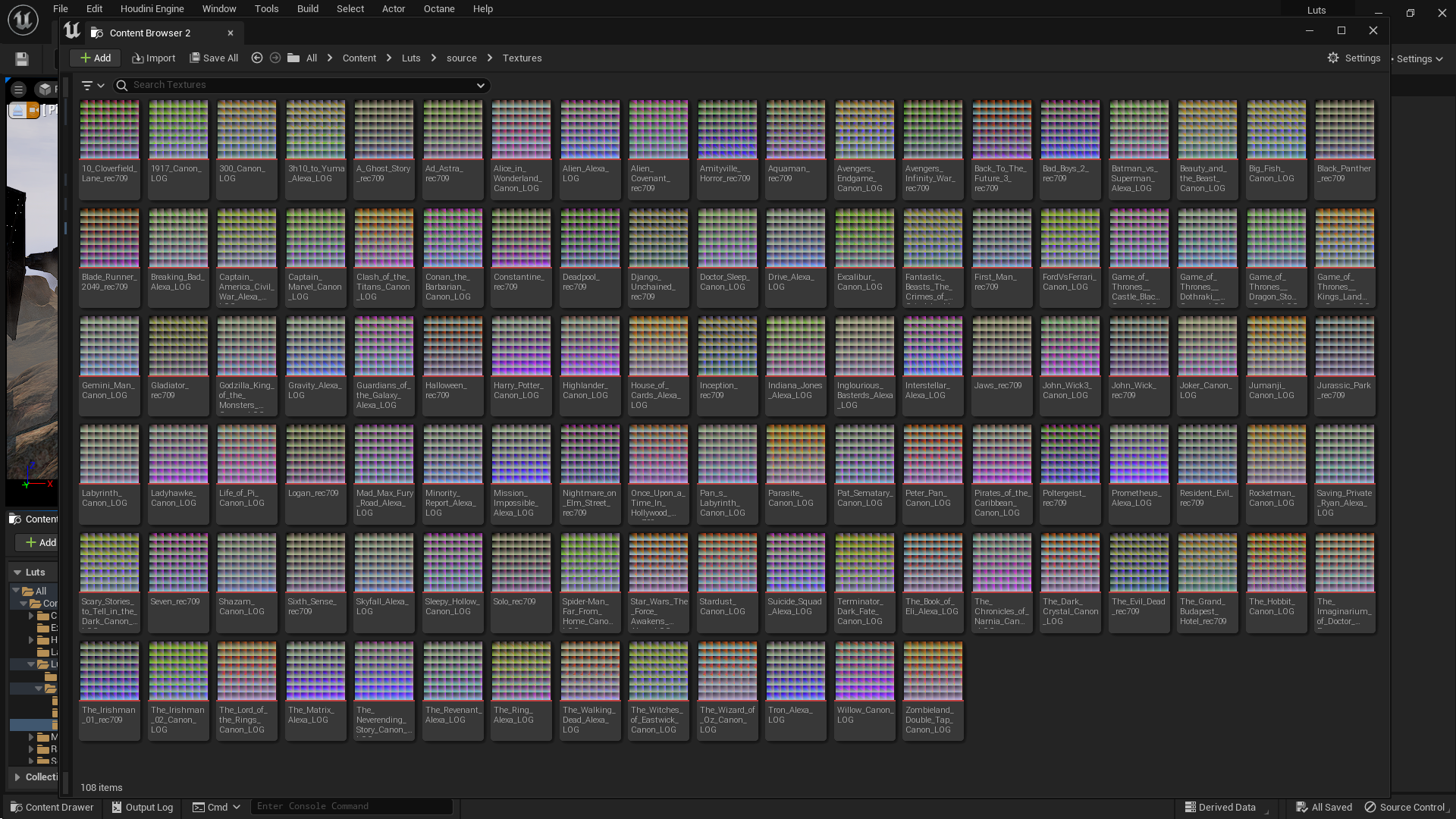Collapse the All folder tree node

click(16, 590)
